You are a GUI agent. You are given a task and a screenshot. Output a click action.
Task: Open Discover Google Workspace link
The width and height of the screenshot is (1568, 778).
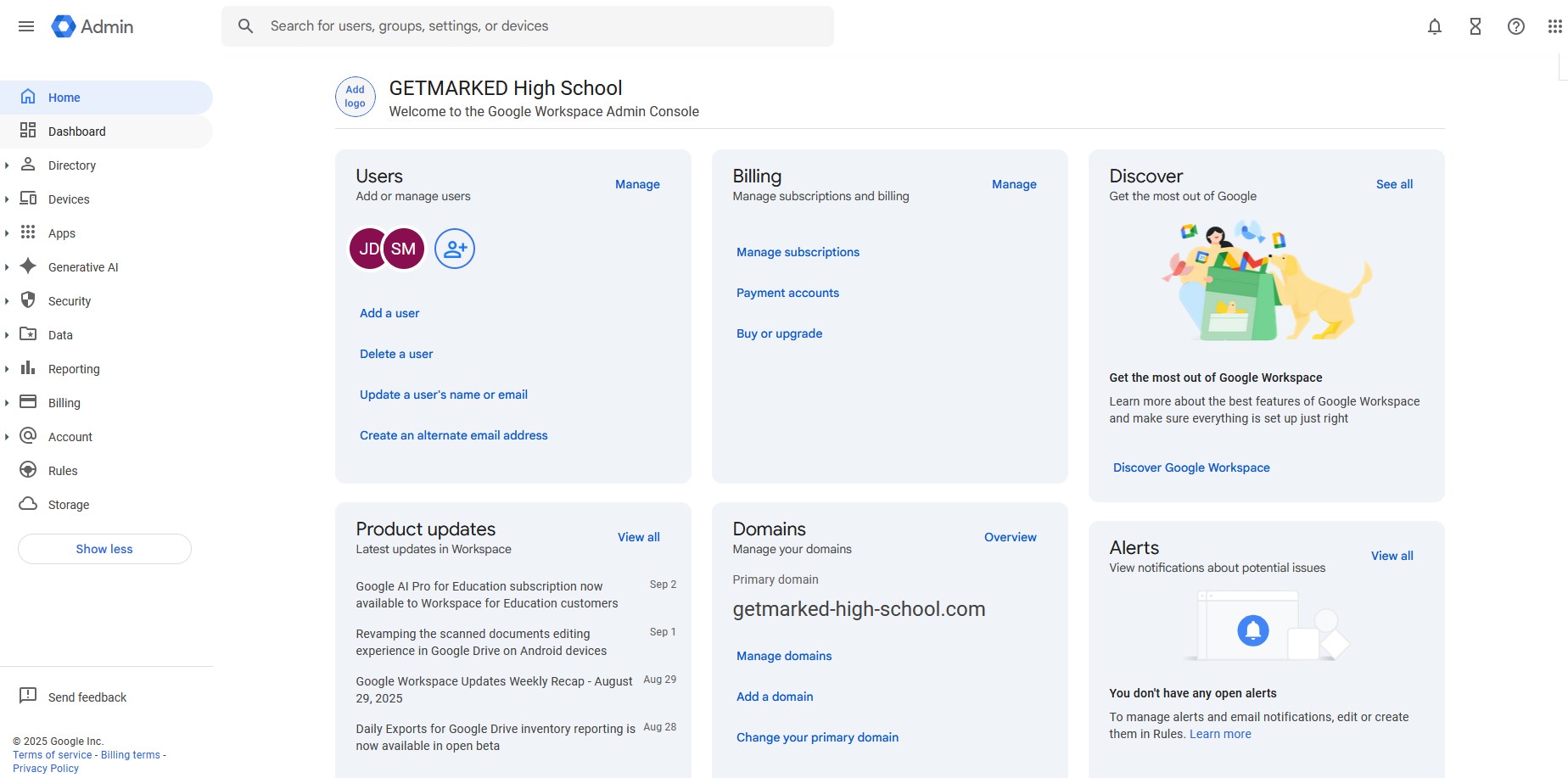pos(1191,467)
